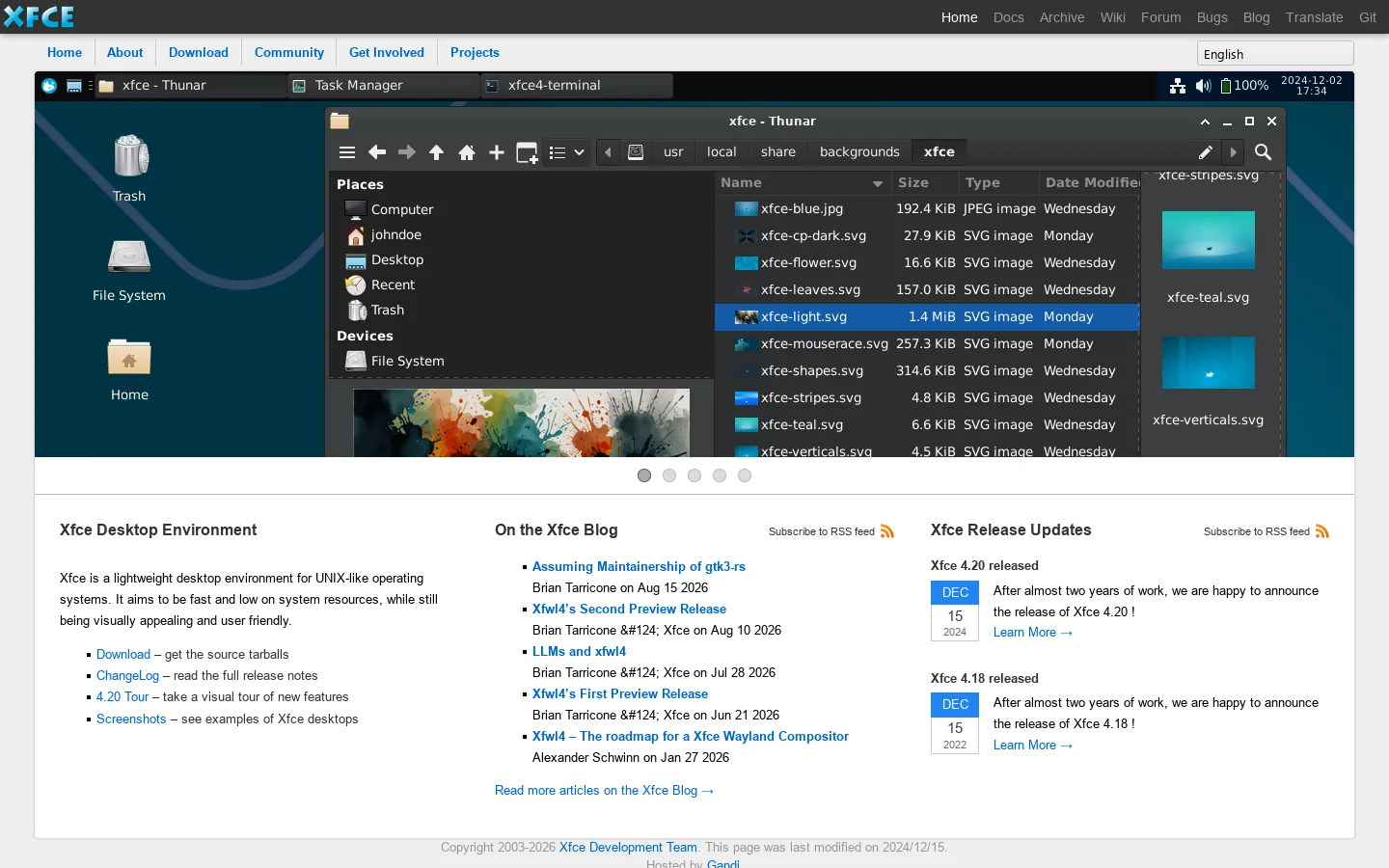Viewport: 1389px width, 868px height.
Task: Open Screenshots link
Action: point(131,719)
